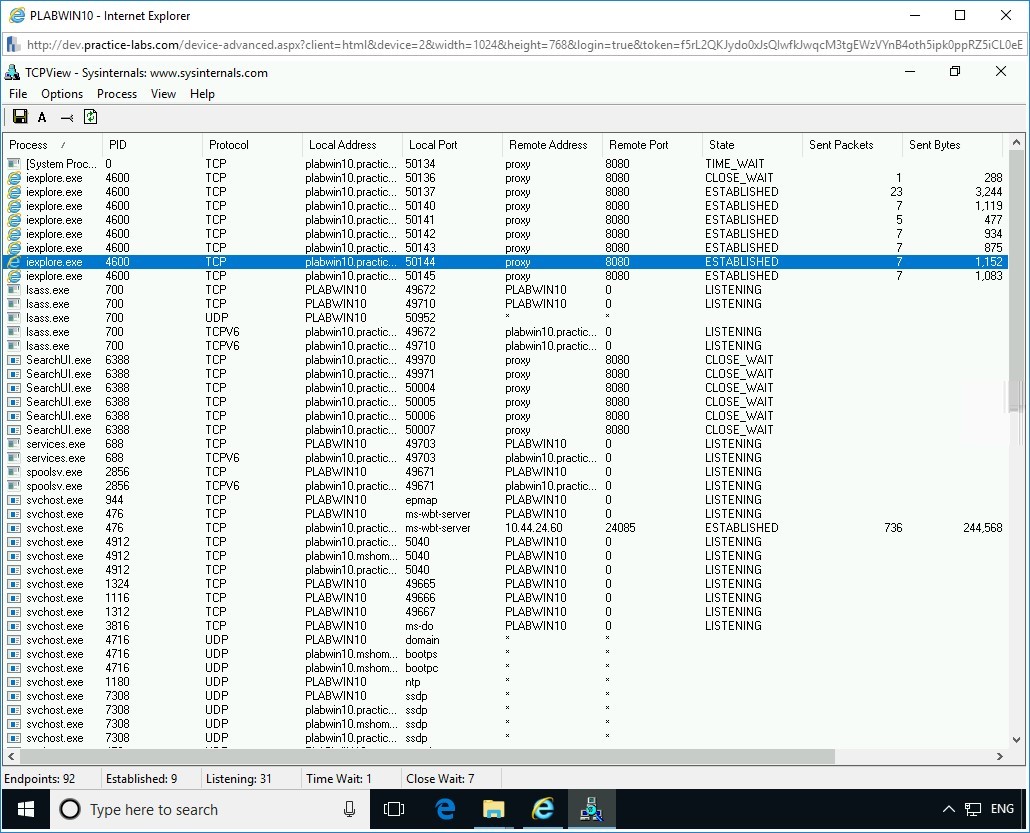Launch File Explorer from the taskbar
Screen dimensions: 1030x833
tap(493, 809)
